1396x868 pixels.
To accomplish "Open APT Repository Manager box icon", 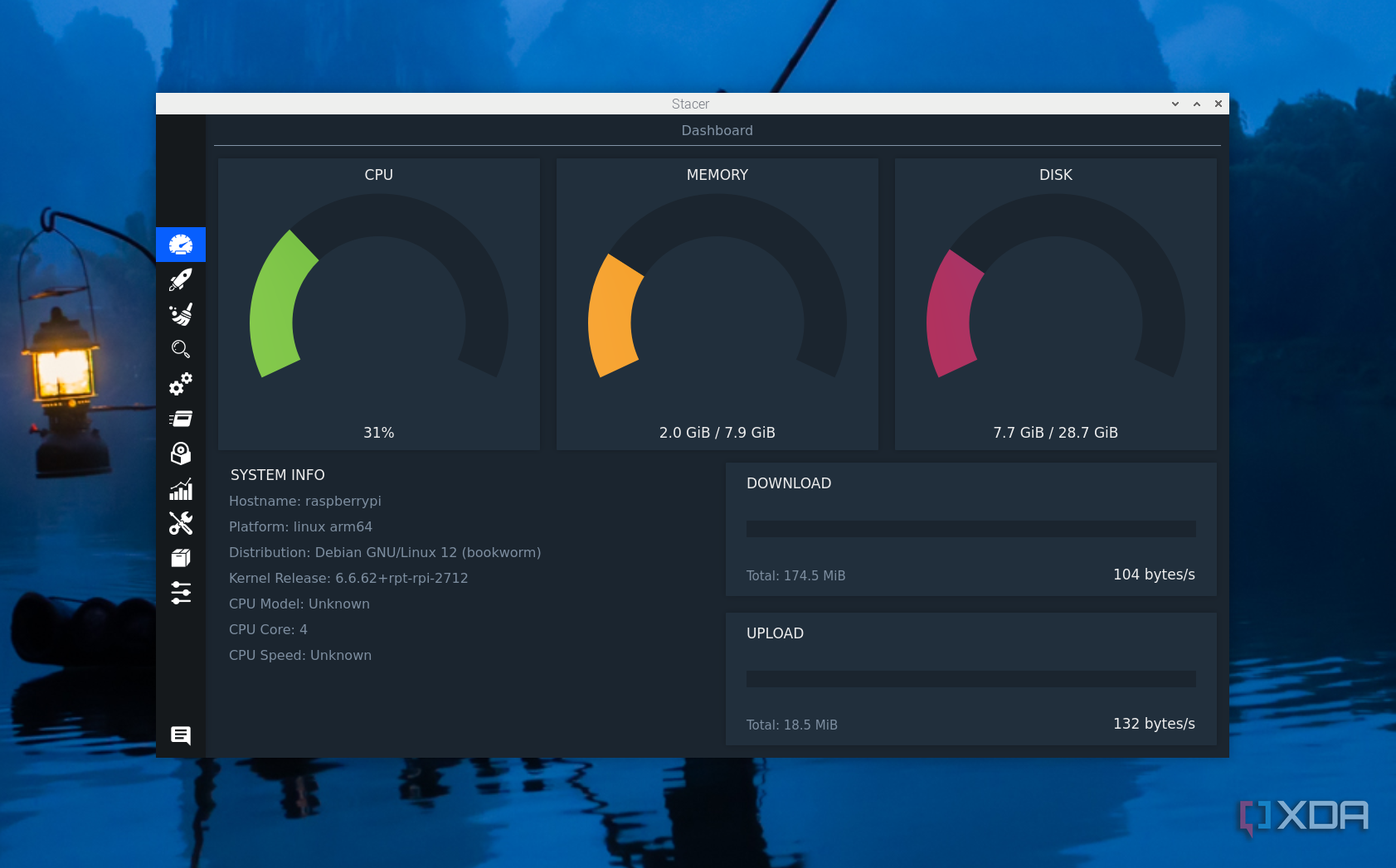I will (x=181, y=558).
